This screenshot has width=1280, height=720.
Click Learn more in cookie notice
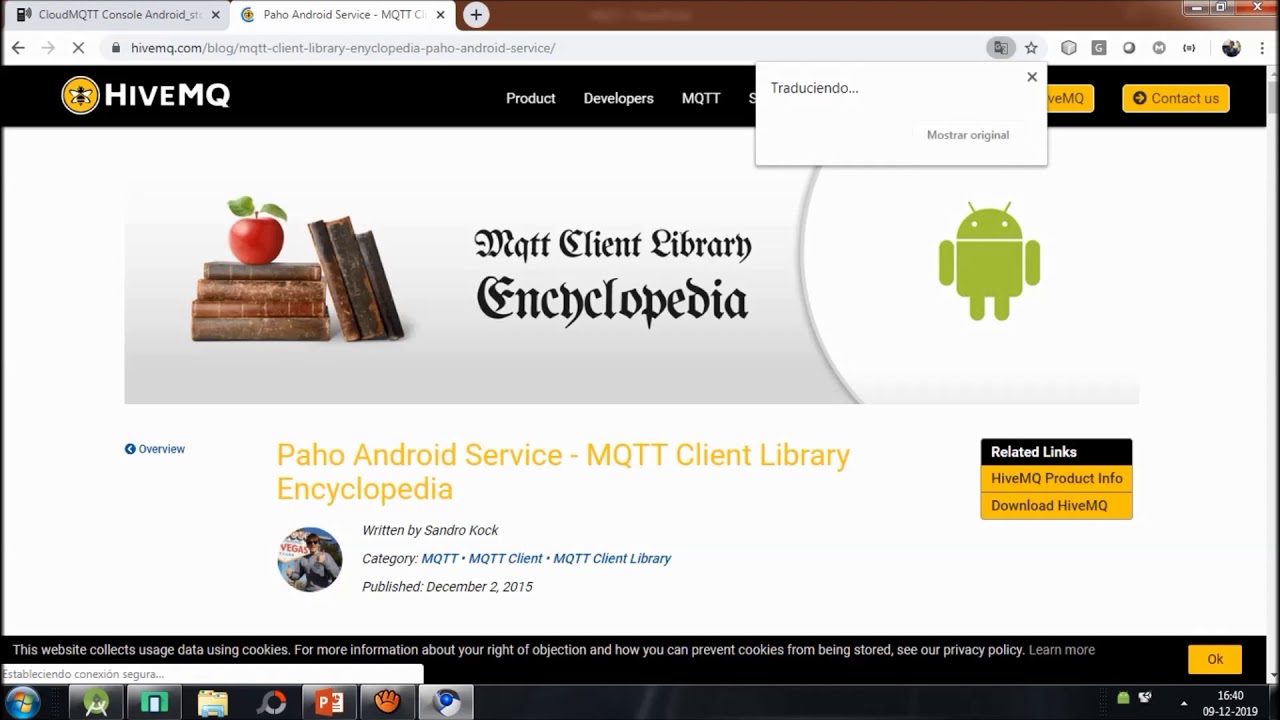[1061, 650]
